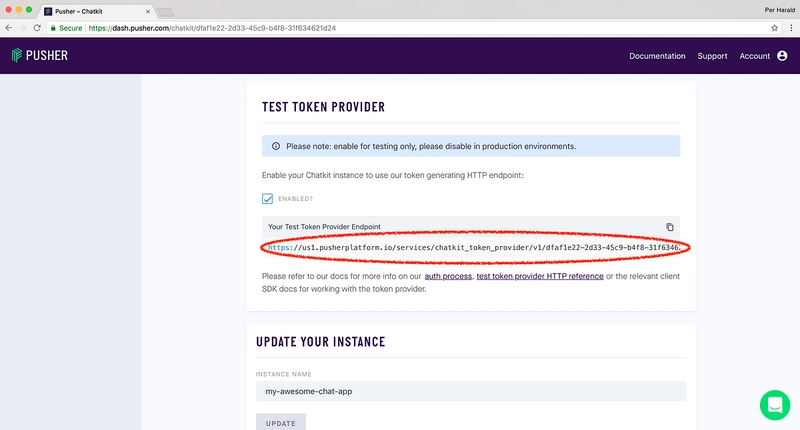Click the info icon in the note banner
Image resolution: width=800 pixels, height=430 pixels.
(x=276, y=146)
